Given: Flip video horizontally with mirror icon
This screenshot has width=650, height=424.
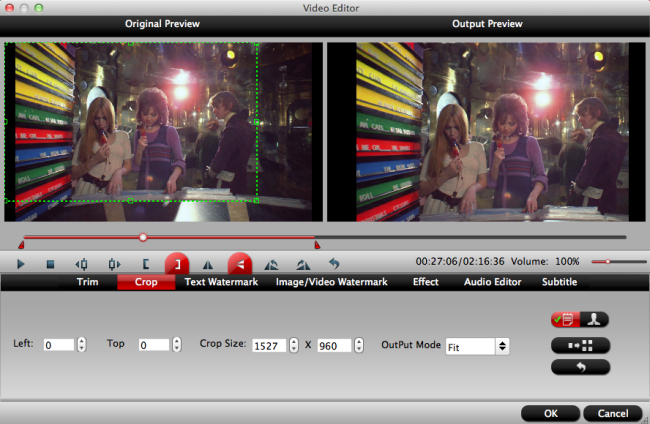Looking at the screenshot, I should 208,264.
